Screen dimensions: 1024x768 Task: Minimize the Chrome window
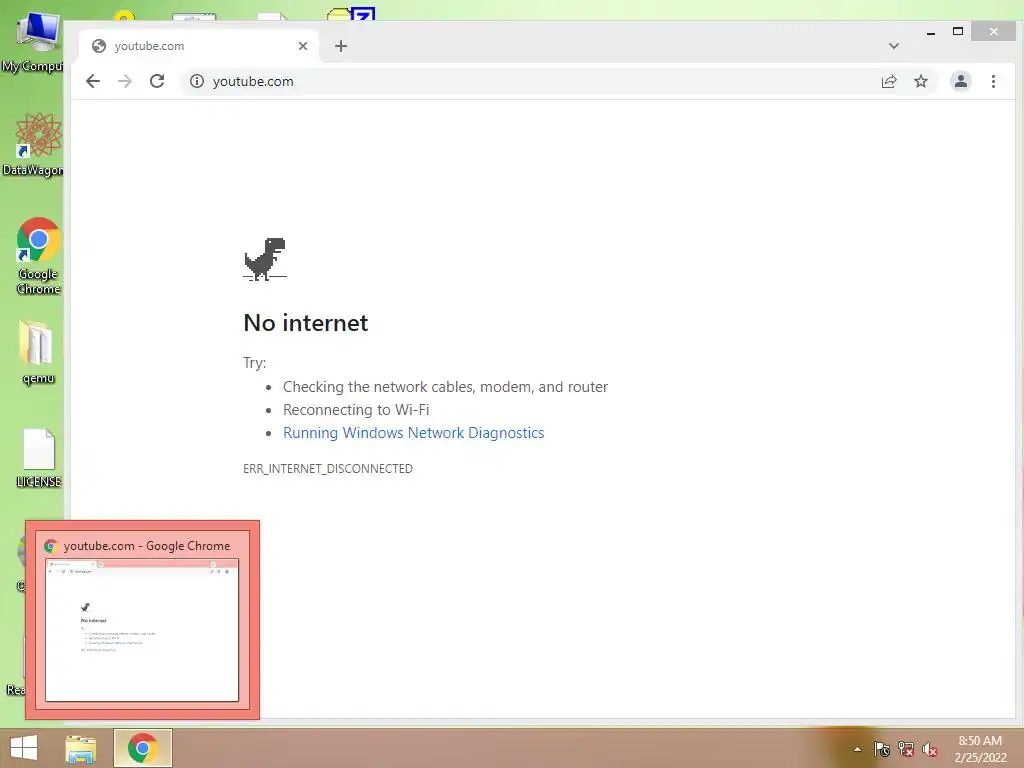point(931,32)
